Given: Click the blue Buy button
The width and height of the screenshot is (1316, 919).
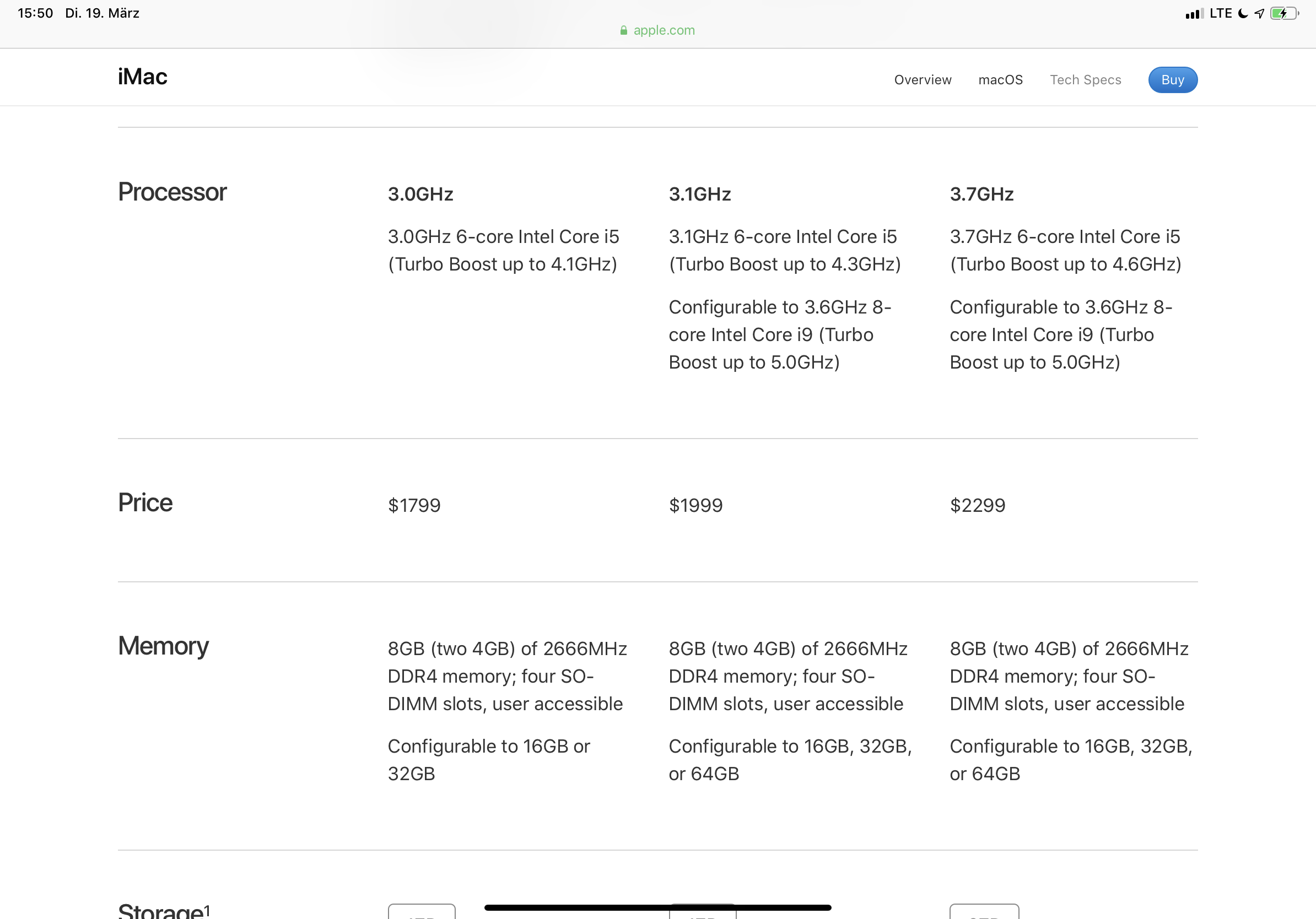Looking at the screenshot, I should (x=1173, y=80).
